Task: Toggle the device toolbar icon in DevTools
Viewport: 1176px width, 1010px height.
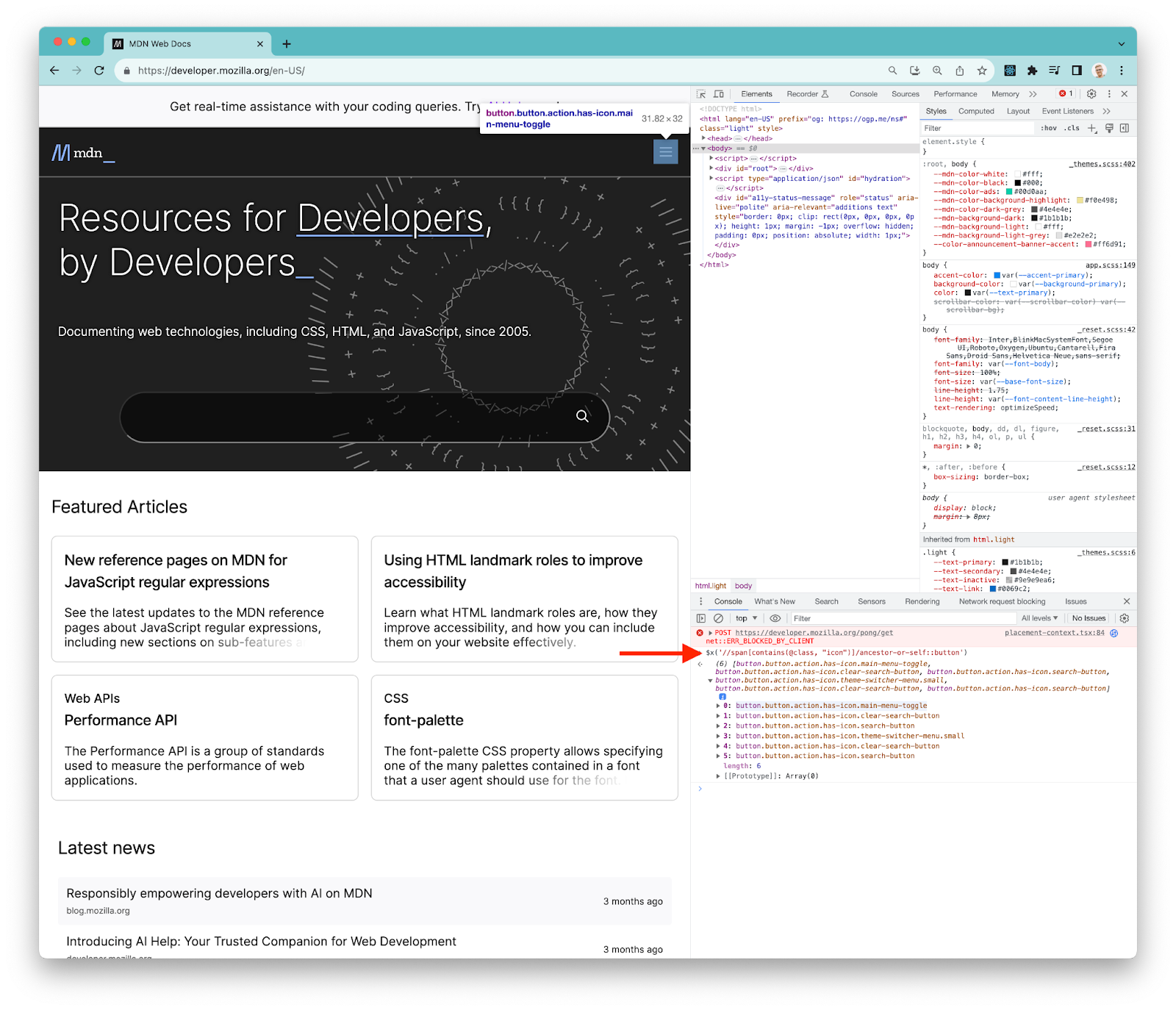Action: coord(719,94)
